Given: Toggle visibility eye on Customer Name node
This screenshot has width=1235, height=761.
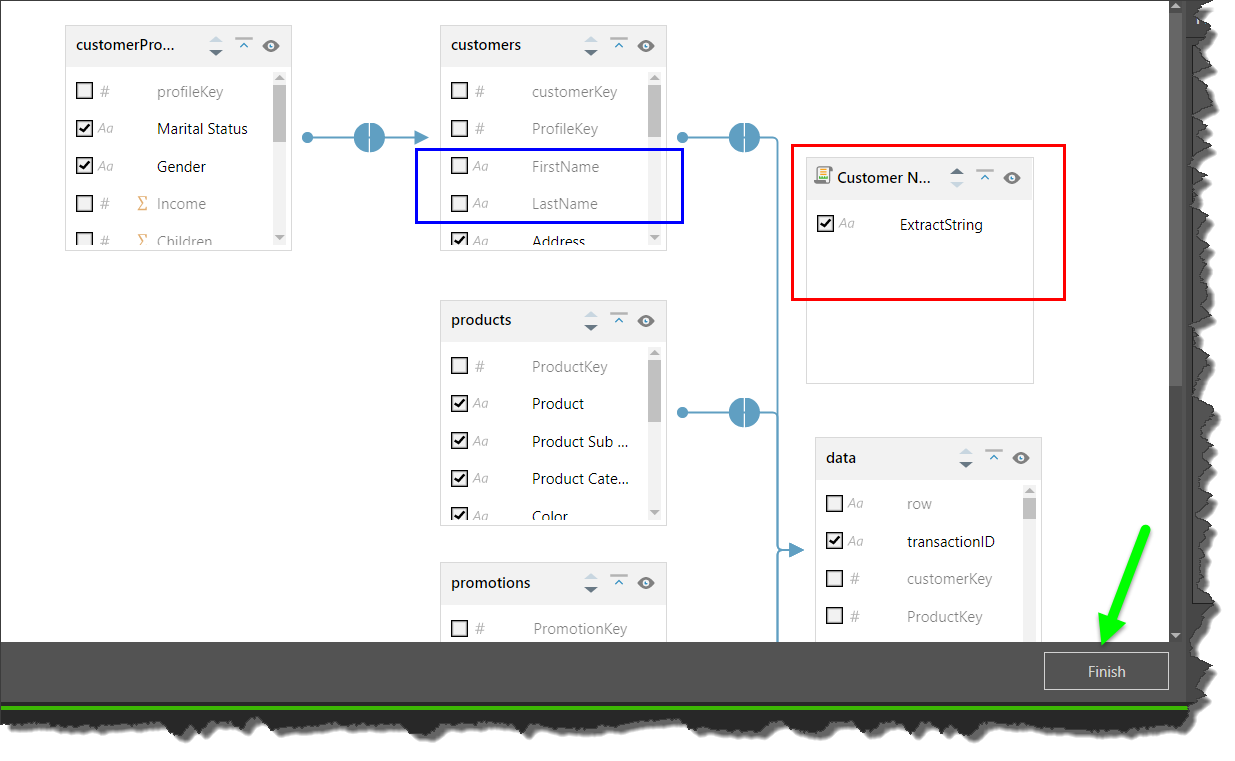Looking at the screenshot, I should [1012, 178].
